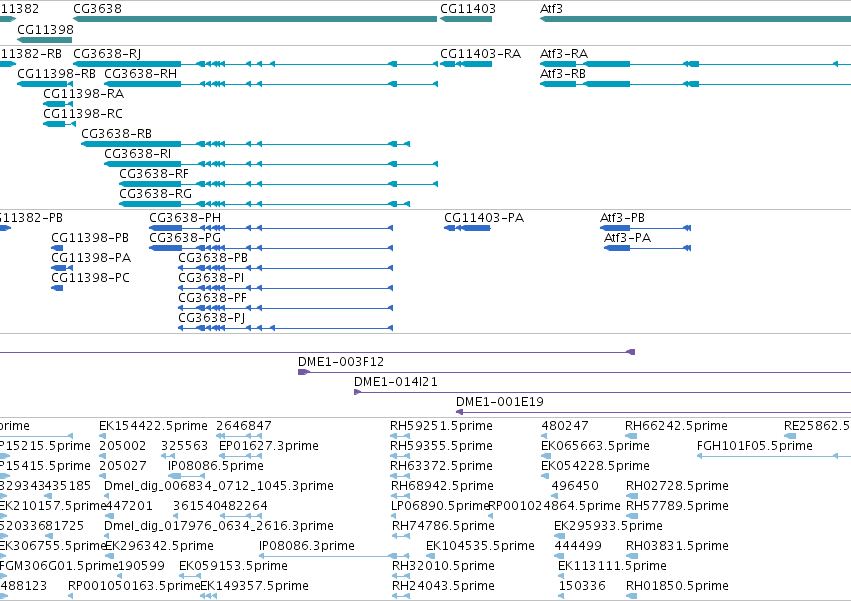Click EST LP06890.5prime
The width and height of the screenshot is (851, 601).
pos(441,506)
